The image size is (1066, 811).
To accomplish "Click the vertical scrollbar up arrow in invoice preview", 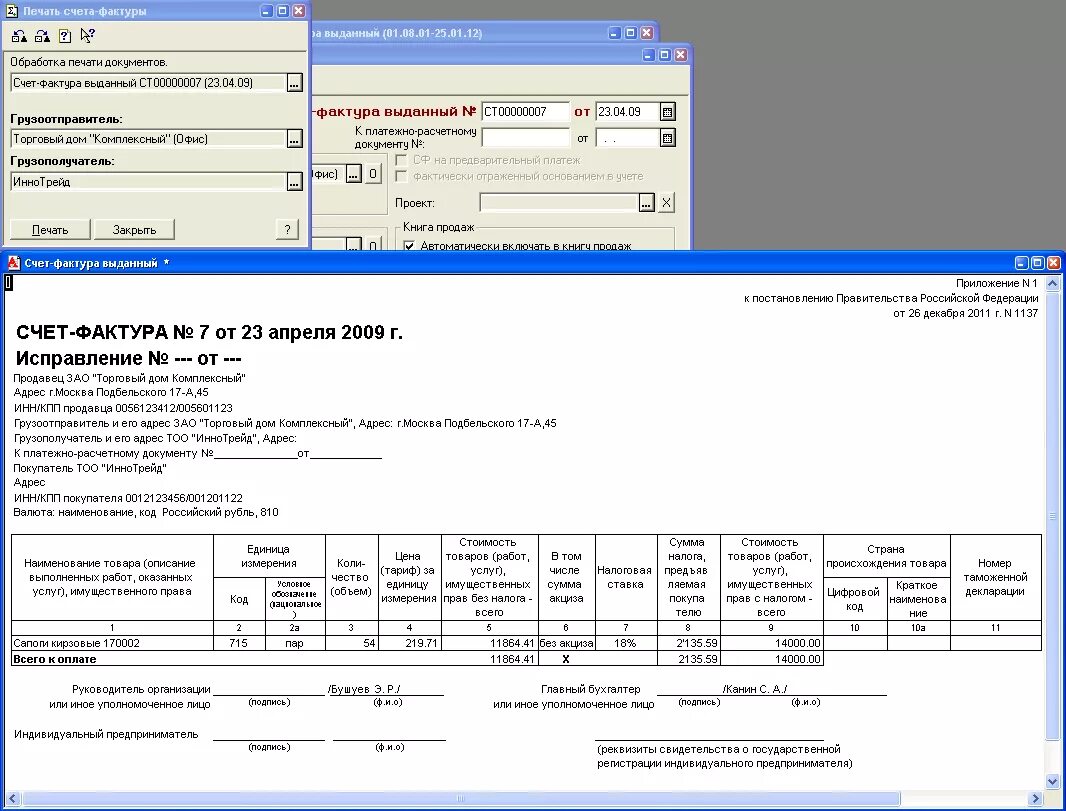I will 1052,283.
